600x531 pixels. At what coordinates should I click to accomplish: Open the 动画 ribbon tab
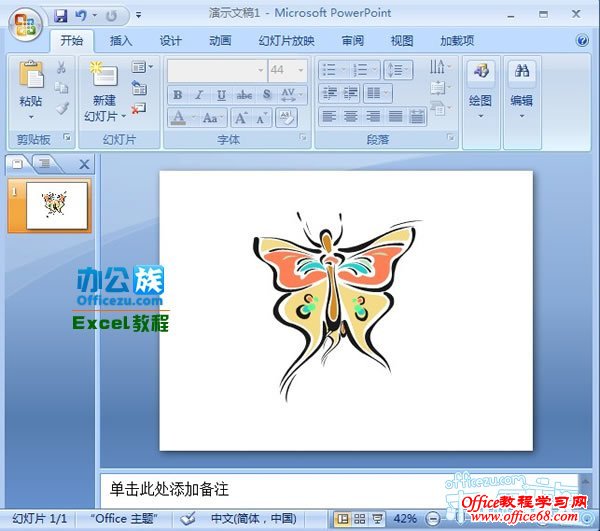point(220,41)
